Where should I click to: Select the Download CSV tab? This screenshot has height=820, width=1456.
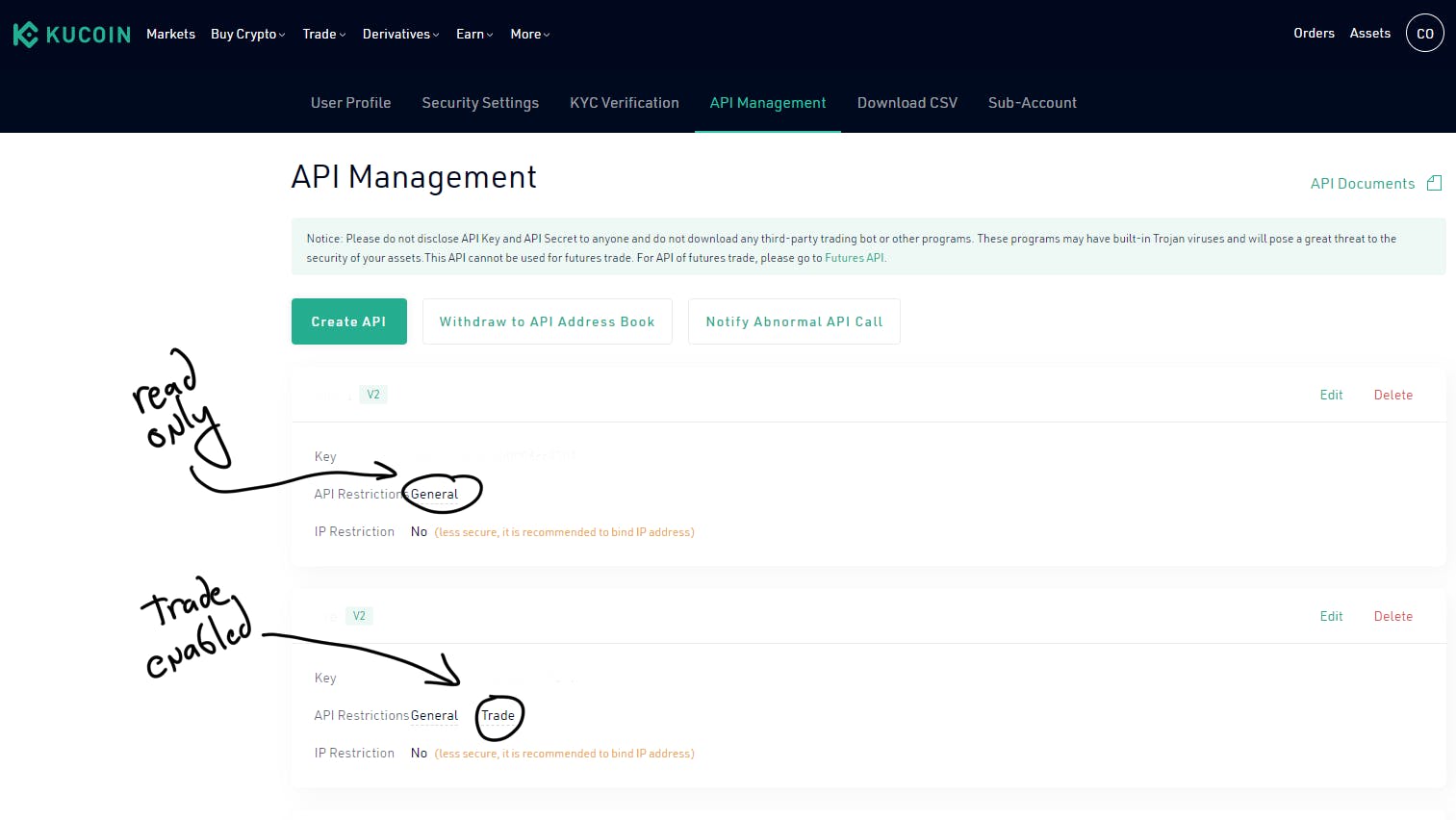point(907,103)
